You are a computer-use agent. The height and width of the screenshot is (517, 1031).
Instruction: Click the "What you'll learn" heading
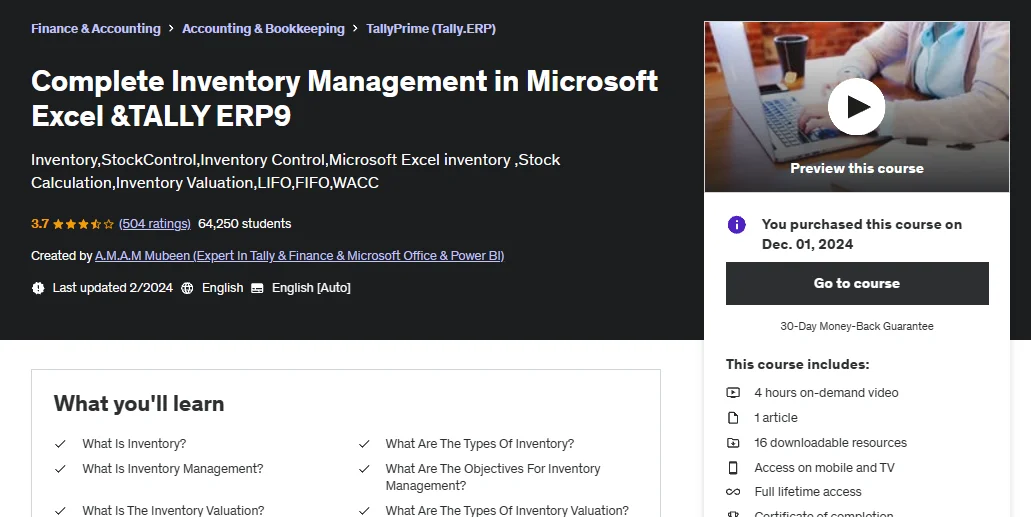[139, 404]
